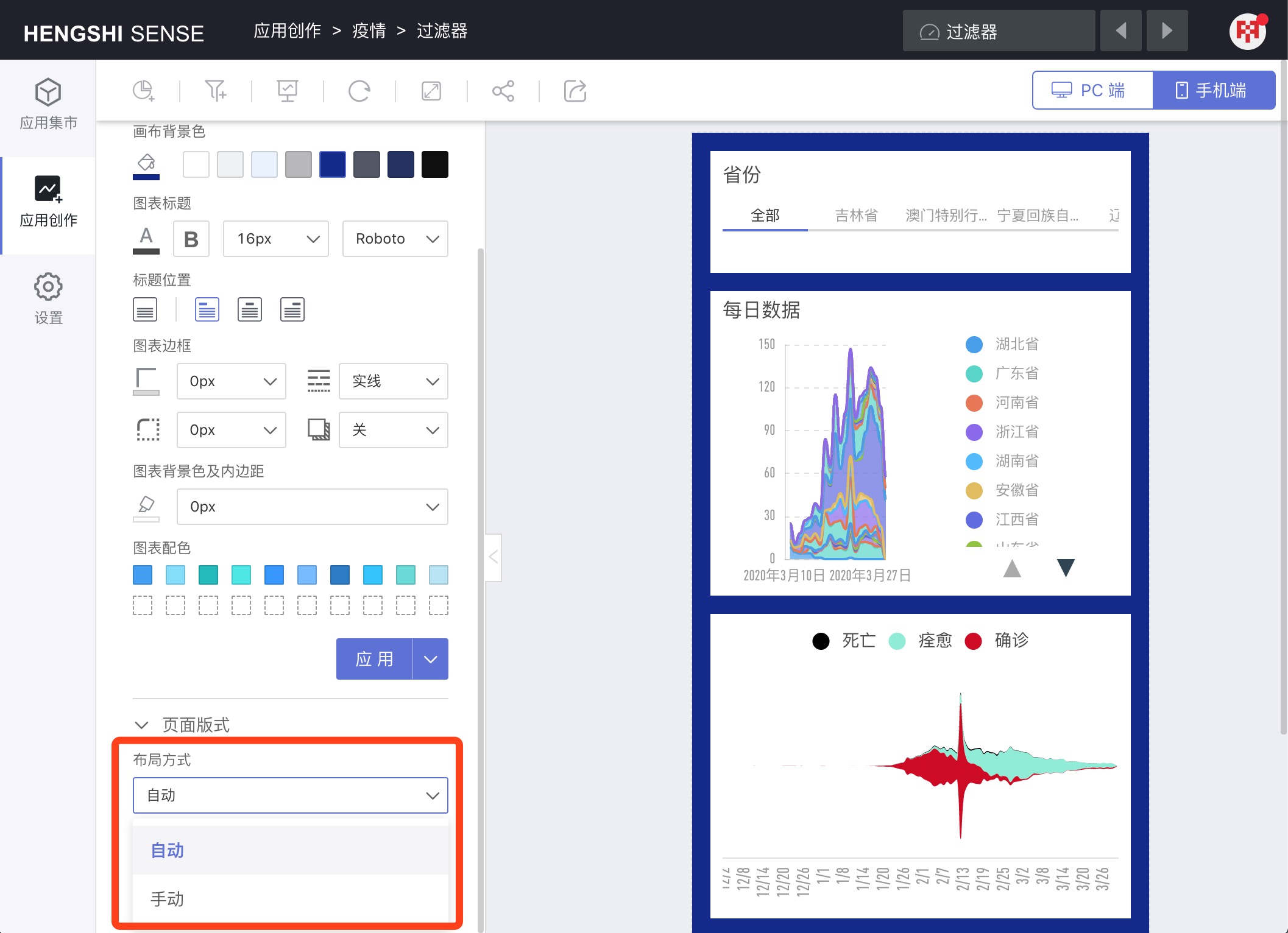This screenshot has width=1288, height=933.
Task: Toggle 广东省 legend entry
Action: (1002, 373)
